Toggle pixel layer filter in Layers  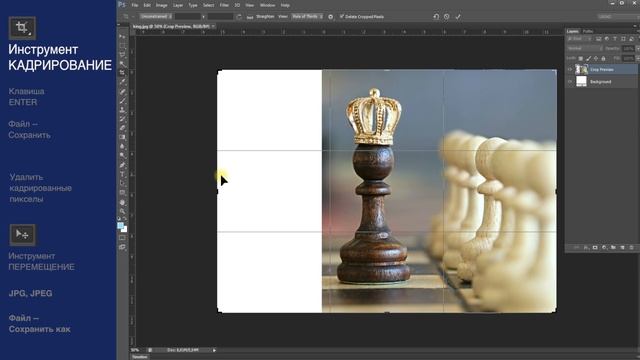598,39
